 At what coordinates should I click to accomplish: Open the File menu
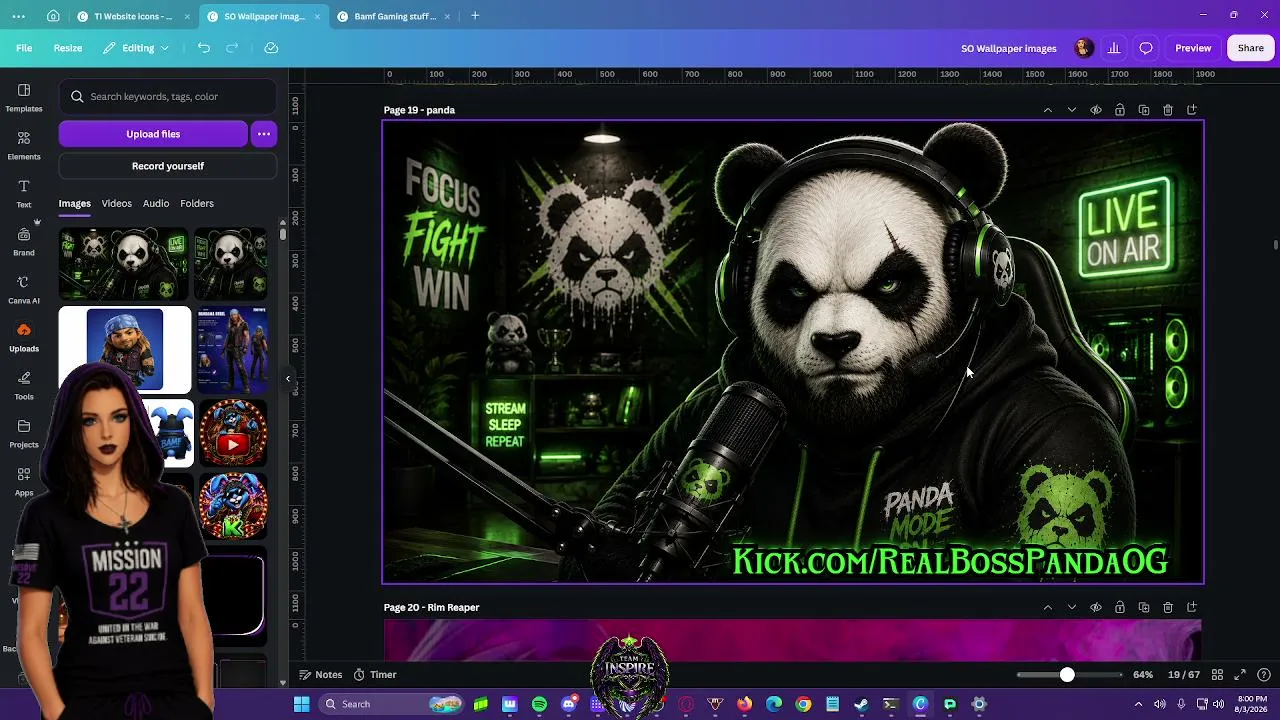24,48
